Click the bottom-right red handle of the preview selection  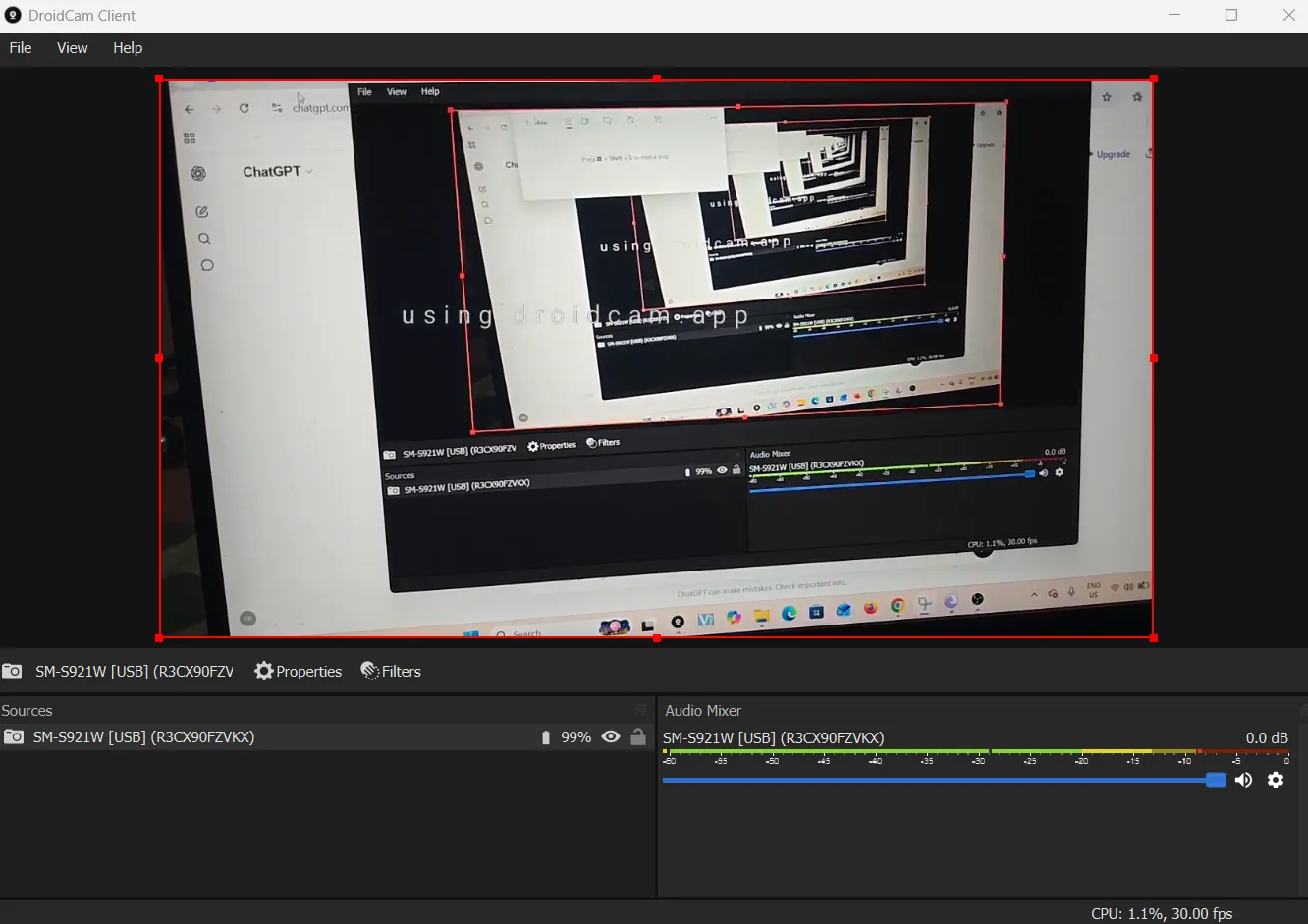tap(1154, 638)
